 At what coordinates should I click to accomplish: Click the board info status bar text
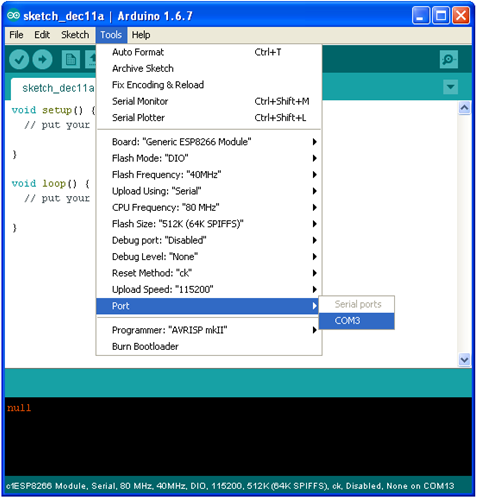tap(230, 486)
